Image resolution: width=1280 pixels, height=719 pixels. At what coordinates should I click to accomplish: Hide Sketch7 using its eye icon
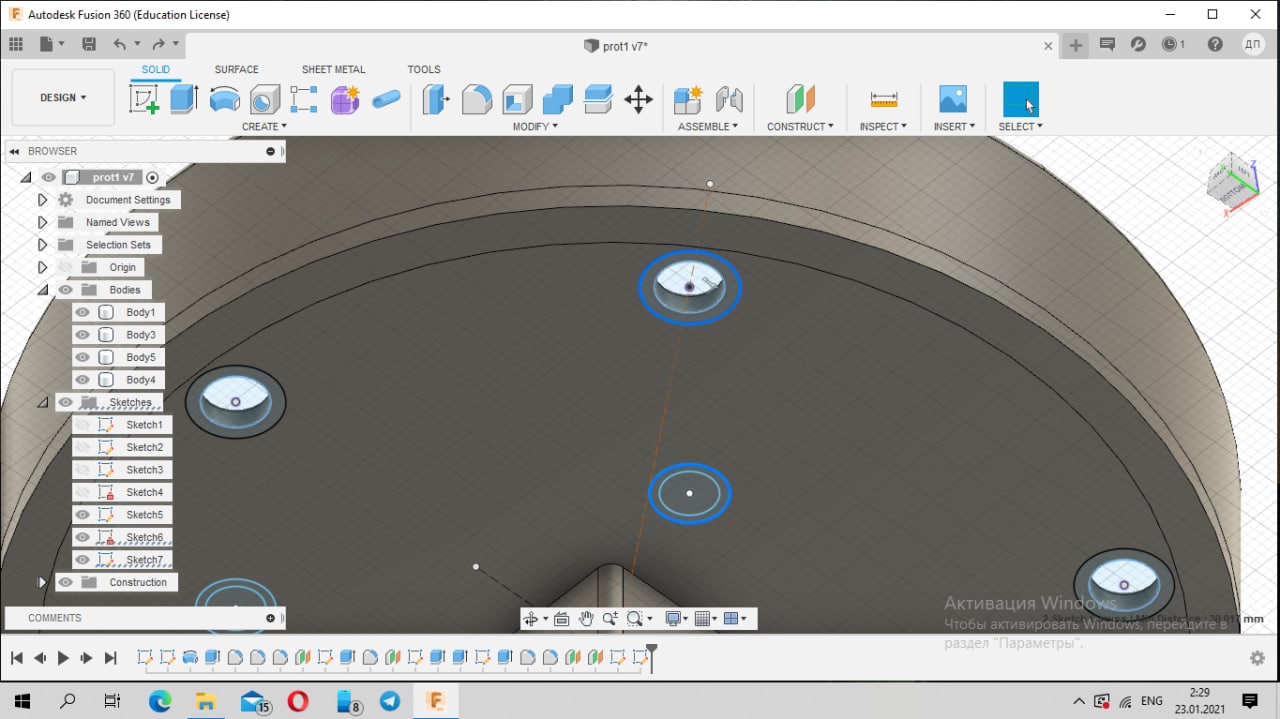coord(82,560)
